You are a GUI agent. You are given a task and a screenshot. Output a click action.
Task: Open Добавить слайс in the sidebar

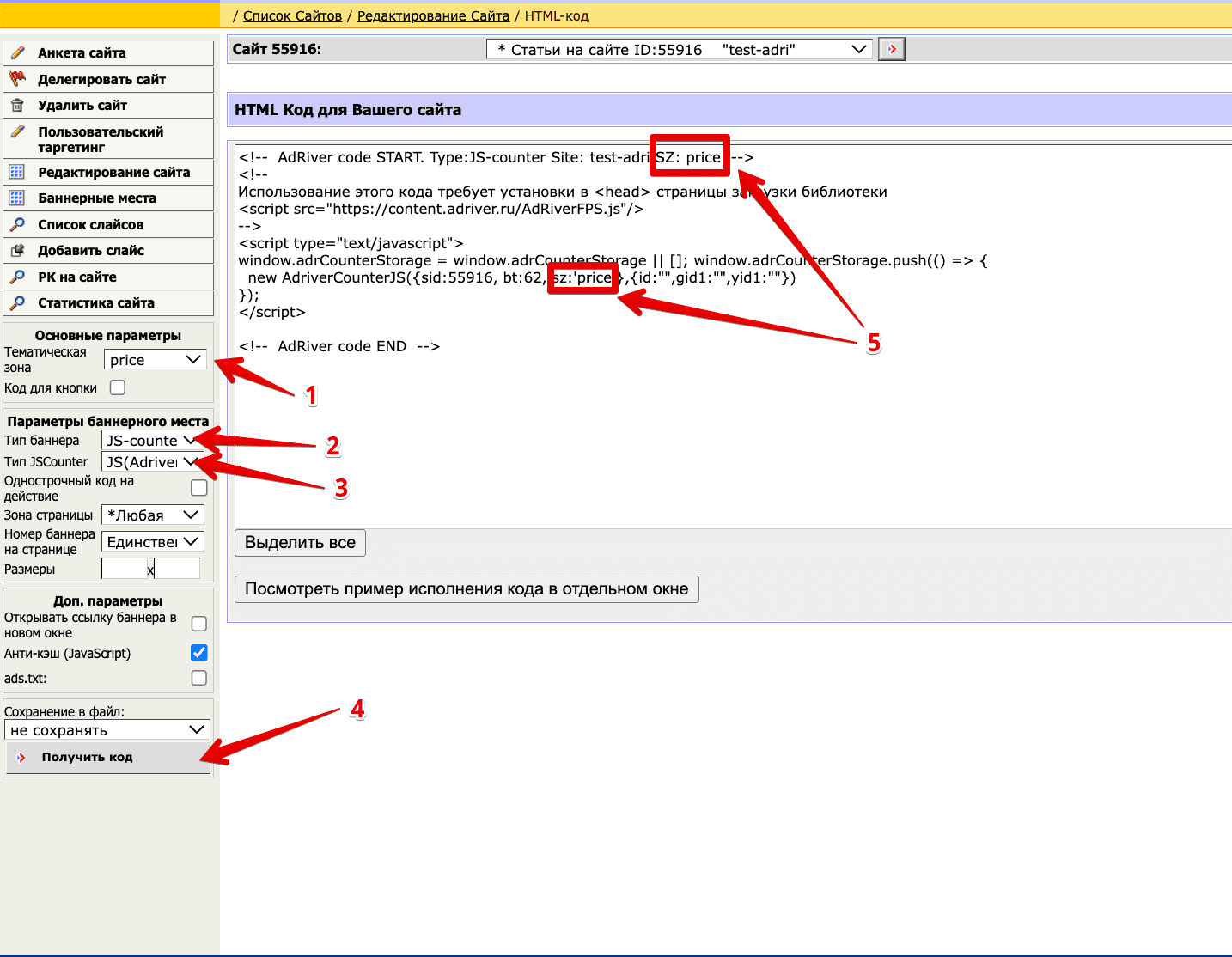(108, 250)
